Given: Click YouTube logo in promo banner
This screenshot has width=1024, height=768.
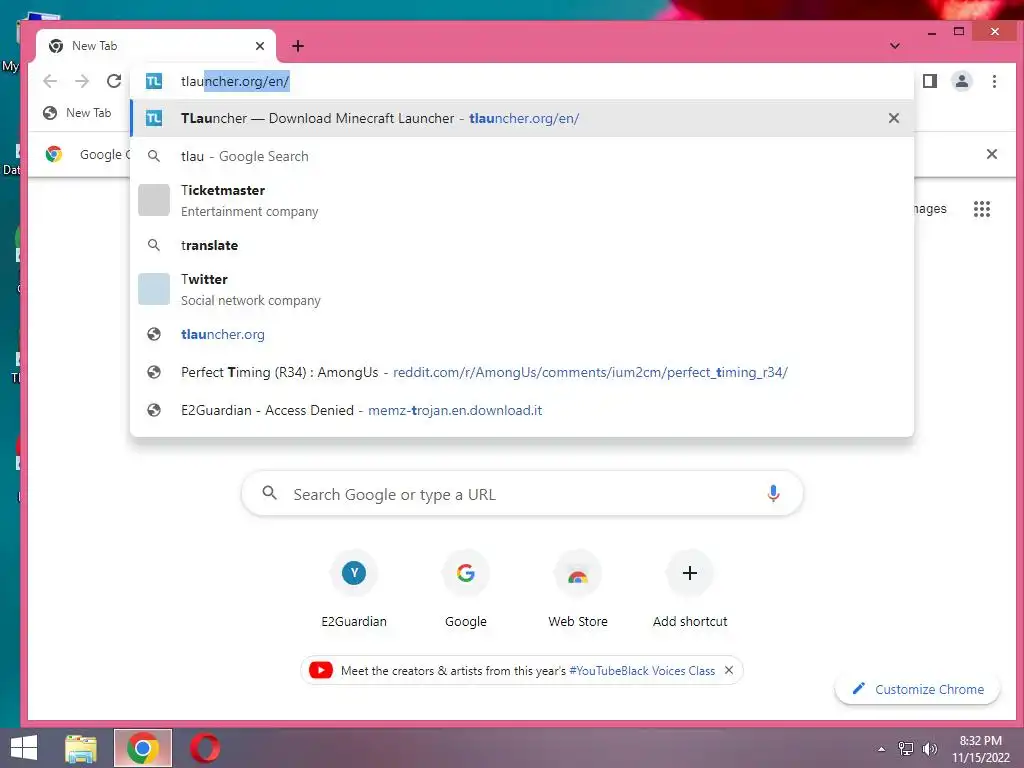Looking at the screenshot, I should [x=321, y=670].
